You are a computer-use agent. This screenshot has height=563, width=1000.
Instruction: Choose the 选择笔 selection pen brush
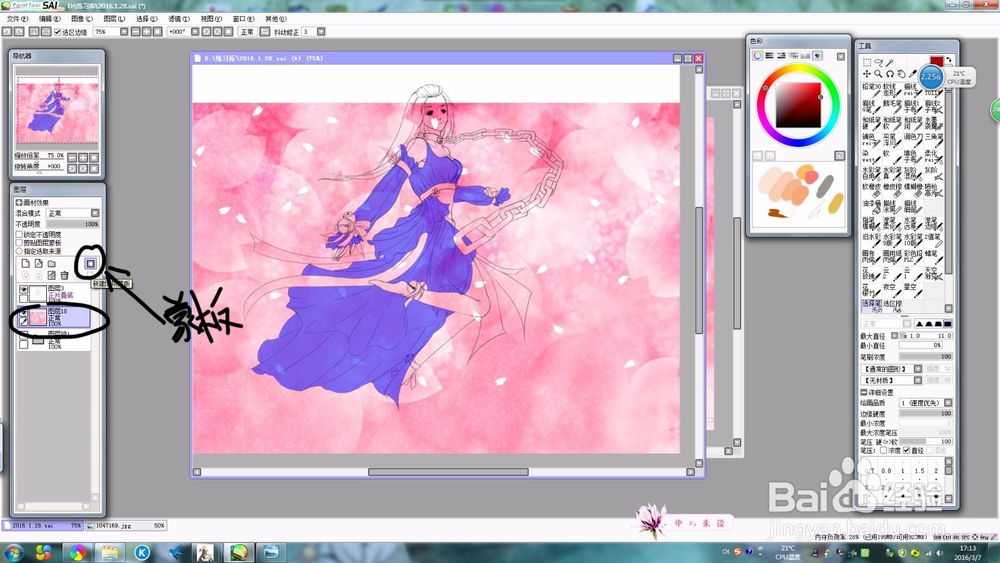tap(871, 306)
